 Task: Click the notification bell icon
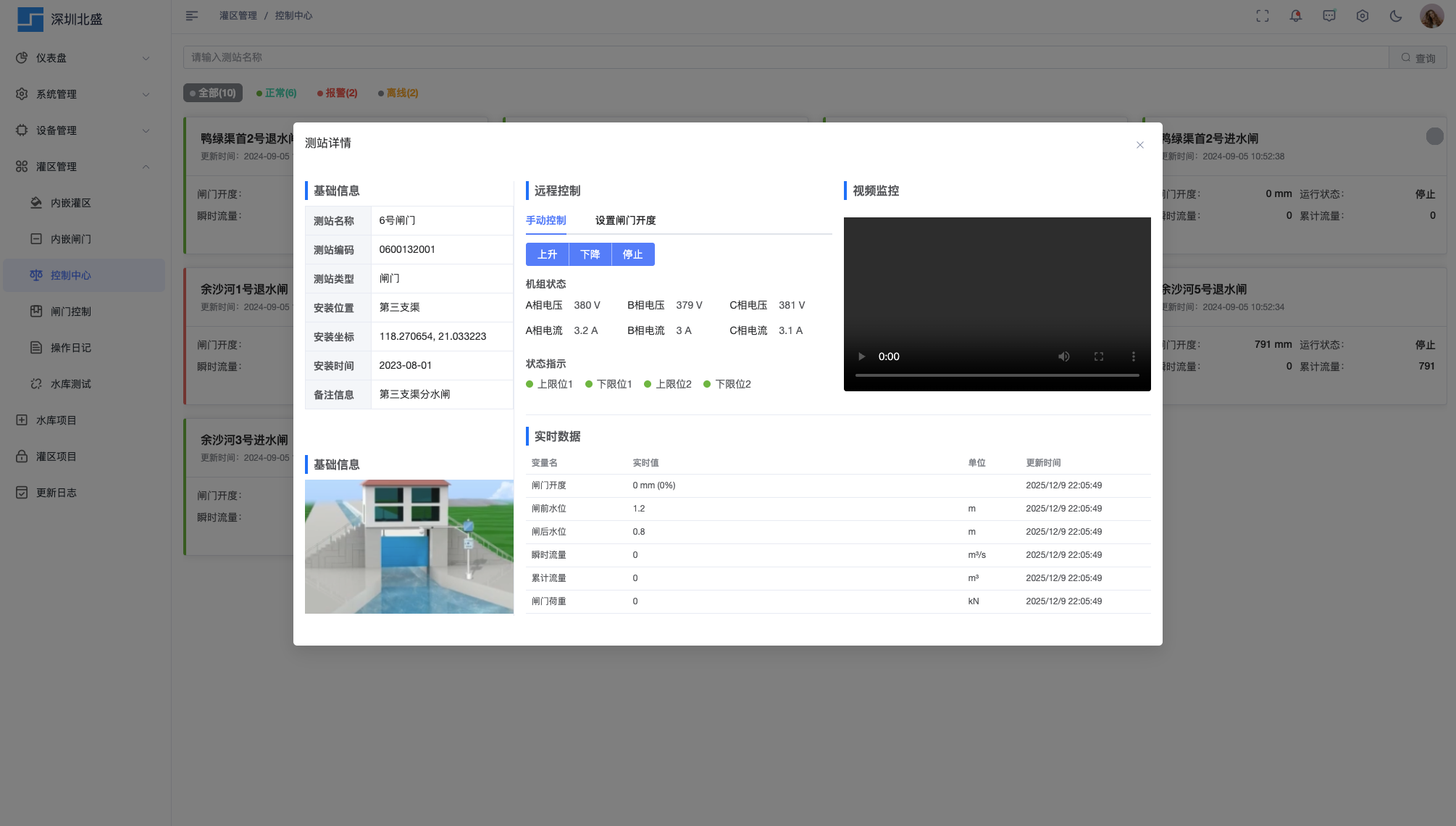pyautogui.click(x=1295, y=16)
